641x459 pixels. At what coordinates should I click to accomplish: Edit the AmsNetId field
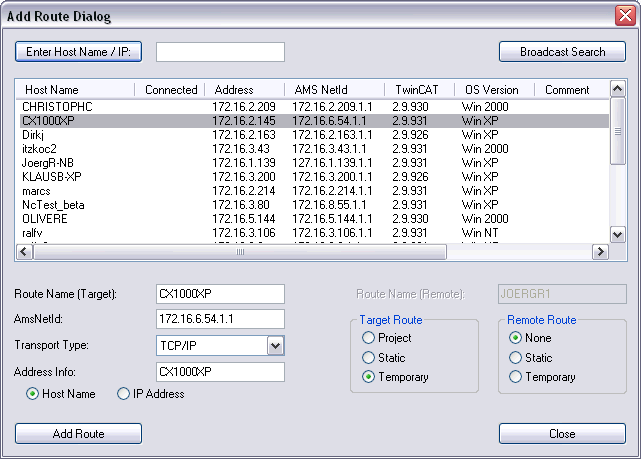[220, 319]
